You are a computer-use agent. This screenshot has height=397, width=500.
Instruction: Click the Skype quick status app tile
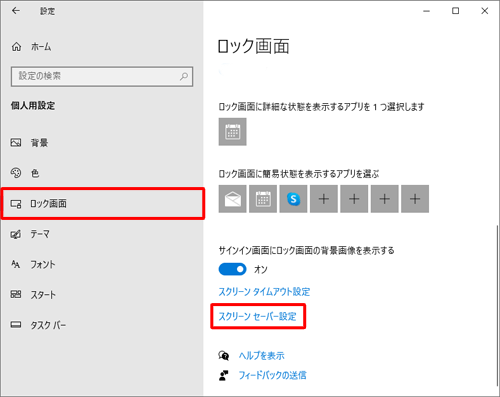pos(293,199)
